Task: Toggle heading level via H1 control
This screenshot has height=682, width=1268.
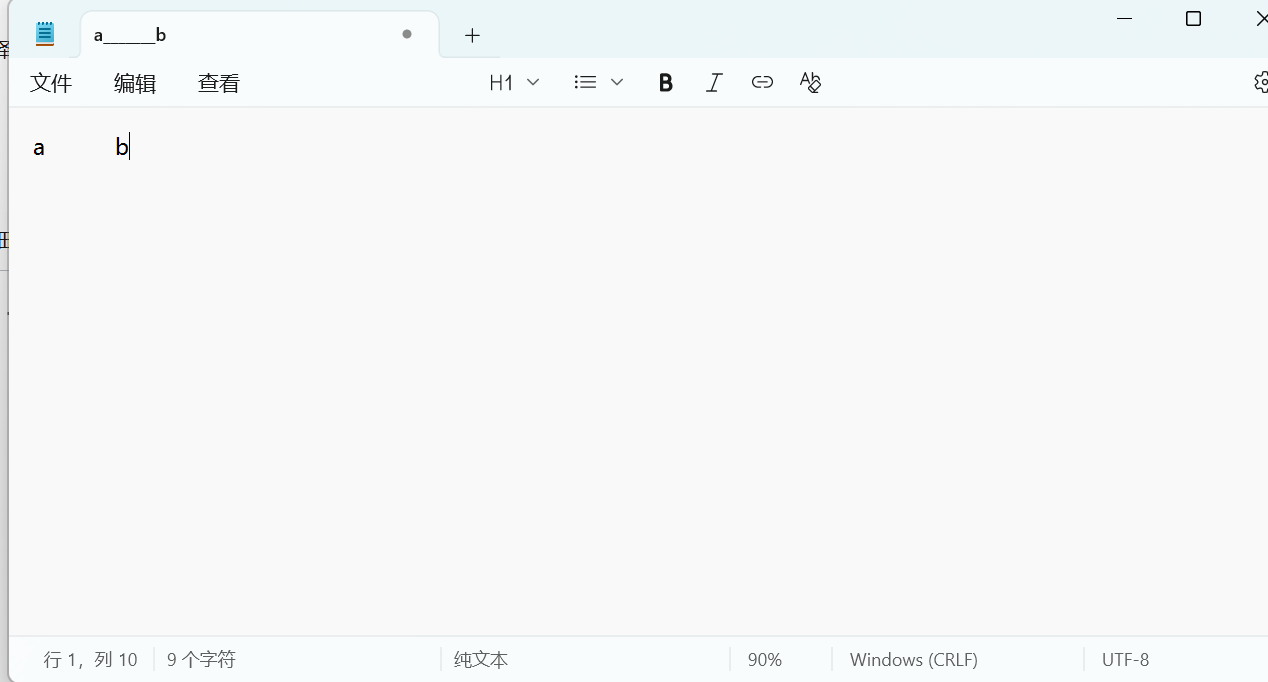Action: (501, 82)
